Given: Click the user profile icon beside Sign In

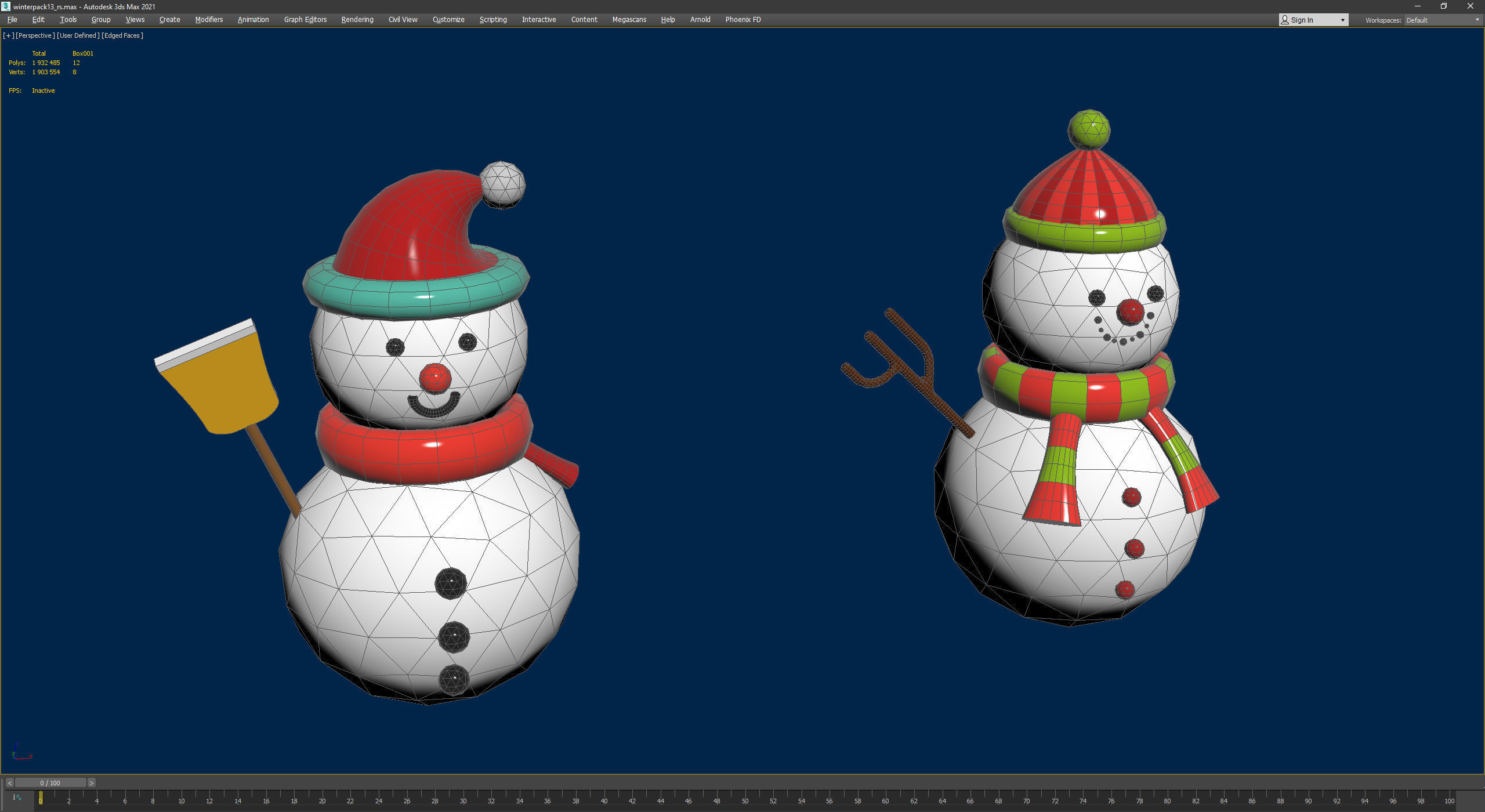Looking at the screenshot, I should (1285, 20).
